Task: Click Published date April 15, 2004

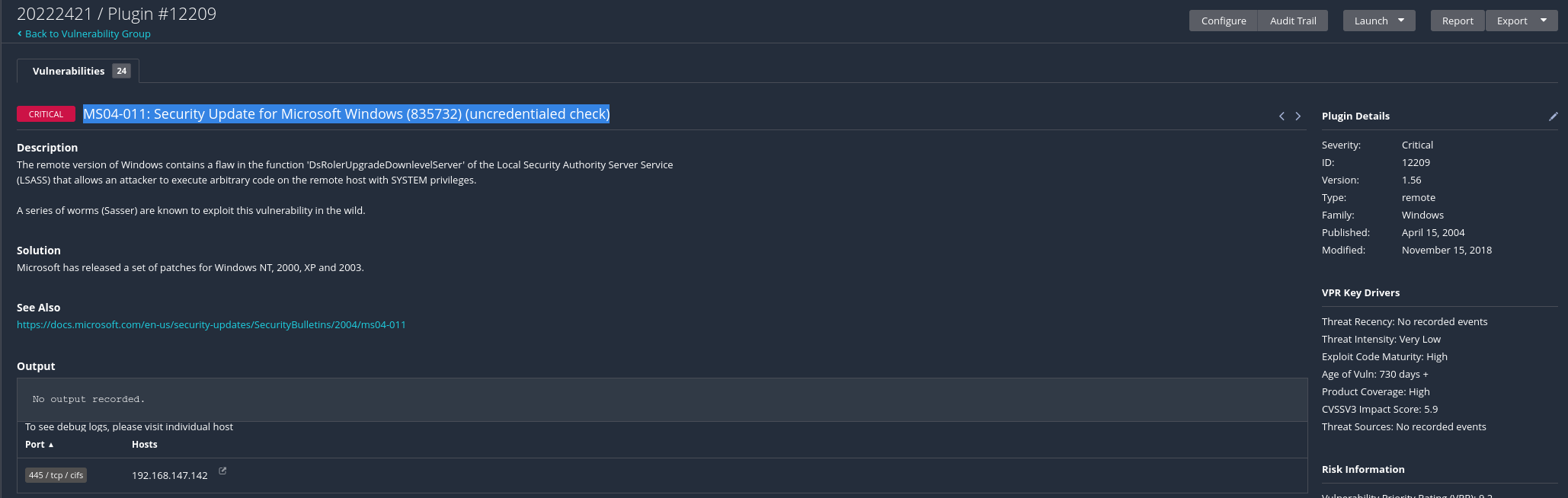Action: (1433, 232)
